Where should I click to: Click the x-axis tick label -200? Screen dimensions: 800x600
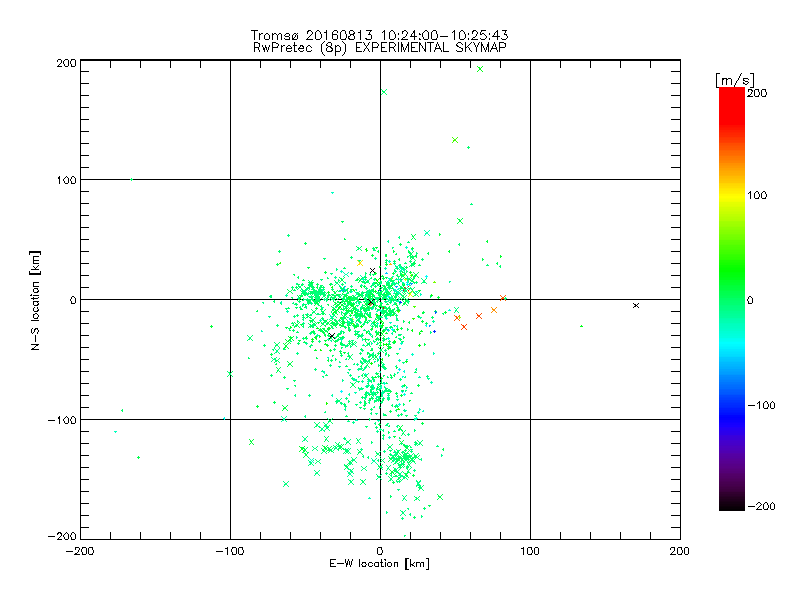(x=80, y=552)
